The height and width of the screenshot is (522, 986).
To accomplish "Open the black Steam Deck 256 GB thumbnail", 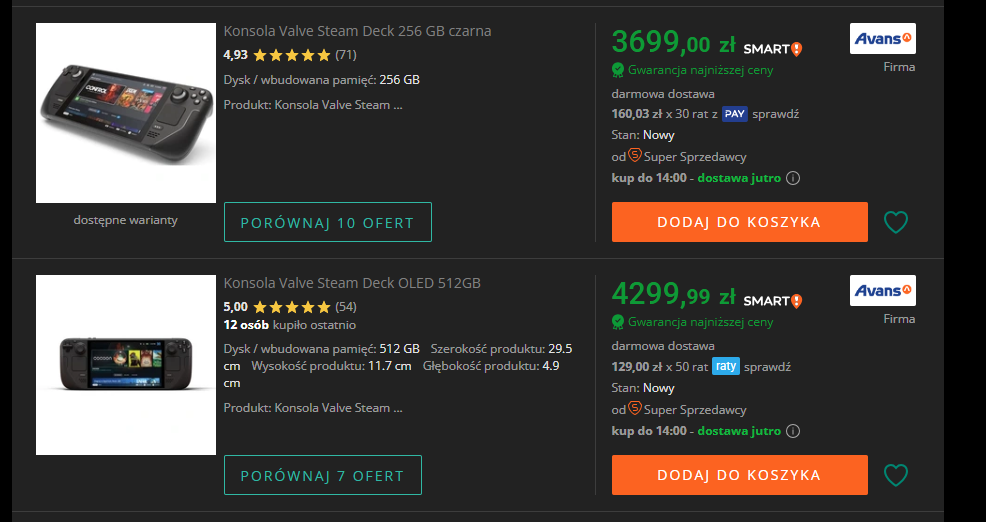I will [126, 113].
